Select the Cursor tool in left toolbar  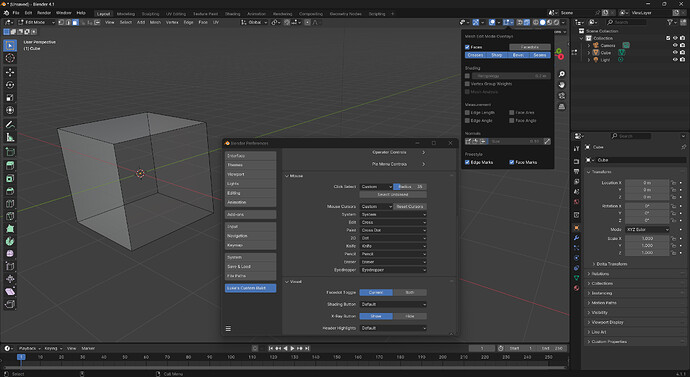pos(10,58)
